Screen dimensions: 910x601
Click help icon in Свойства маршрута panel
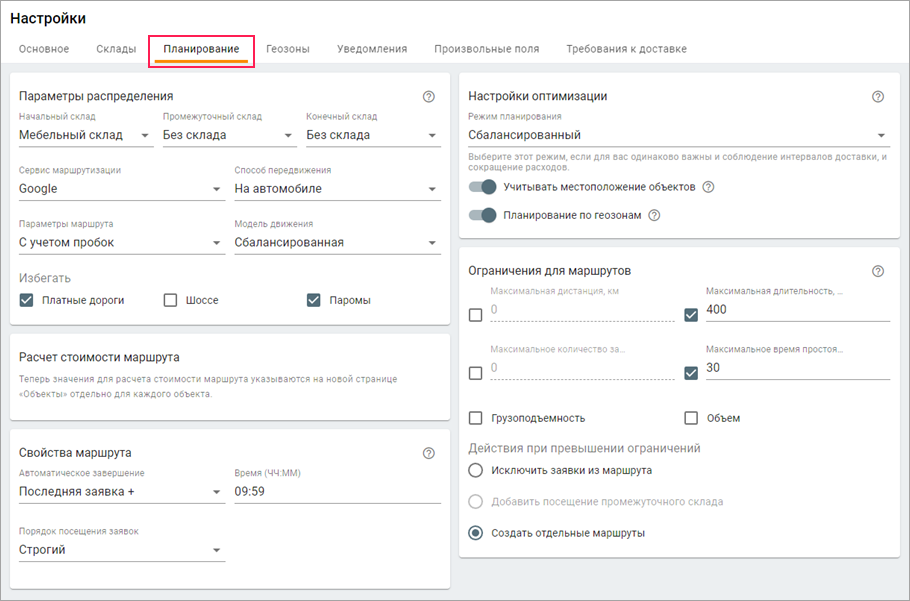click(429, 453)
